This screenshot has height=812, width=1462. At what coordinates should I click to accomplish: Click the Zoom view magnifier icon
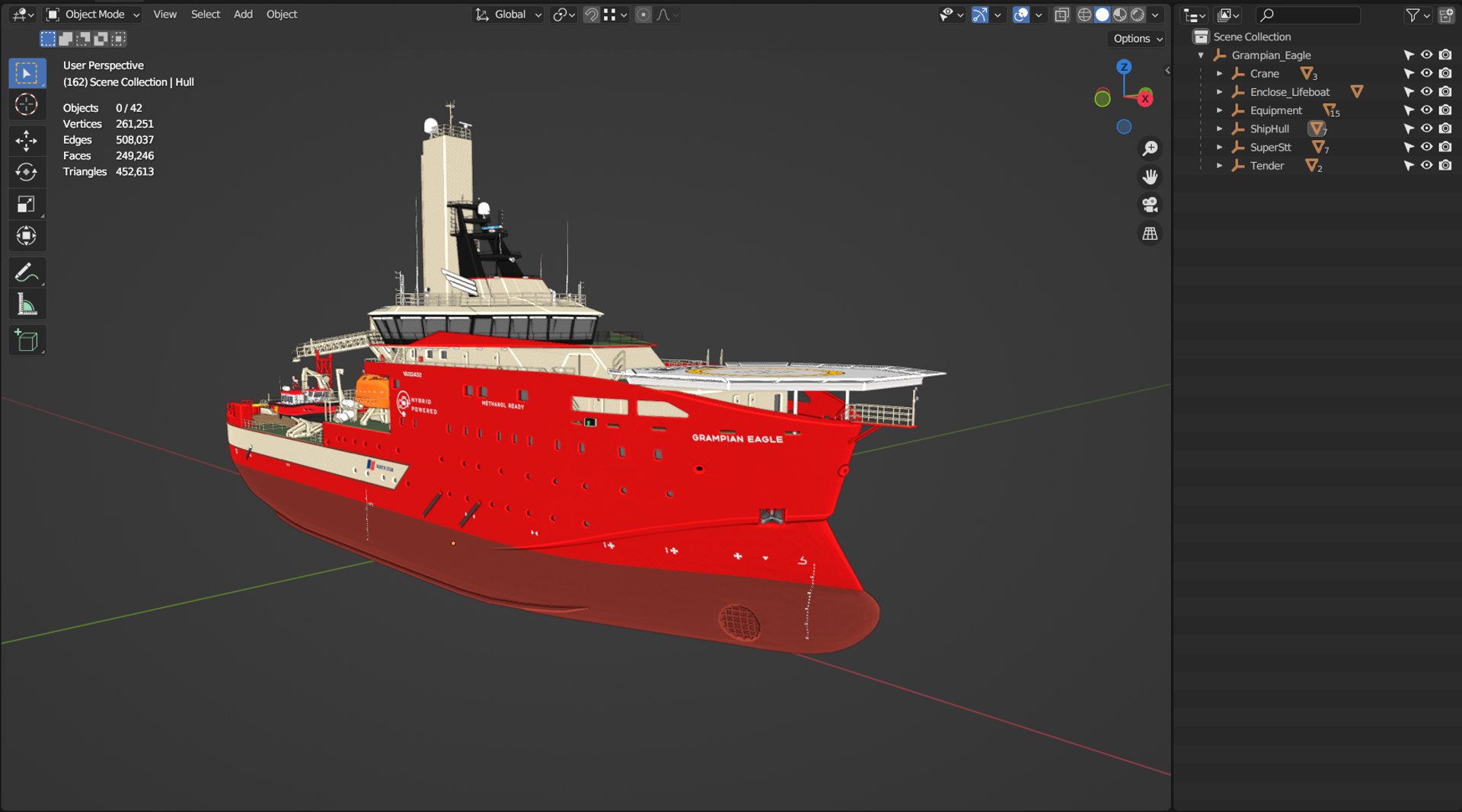click(1150, 148)
